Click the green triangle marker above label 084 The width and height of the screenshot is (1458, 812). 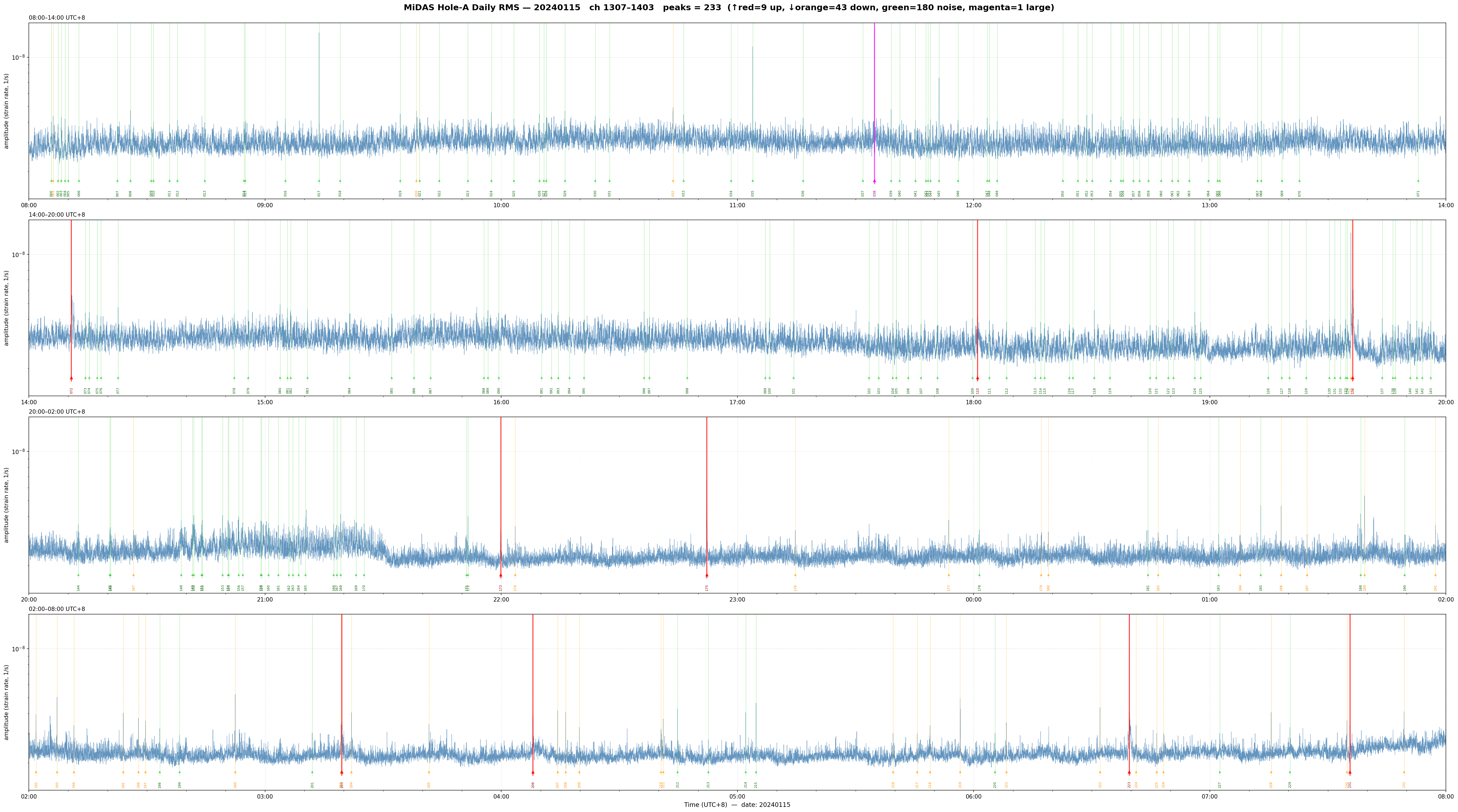(350, 378)
